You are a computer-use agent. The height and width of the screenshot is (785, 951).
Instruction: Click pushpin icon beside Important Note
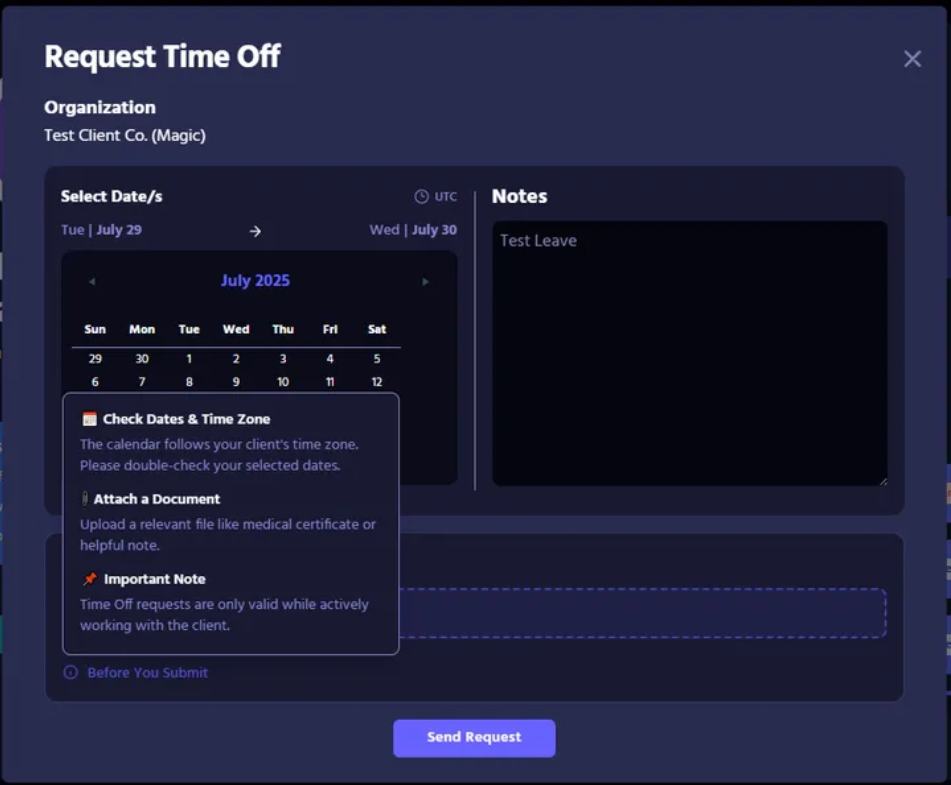pyautogui.click(x=90, y=579)
